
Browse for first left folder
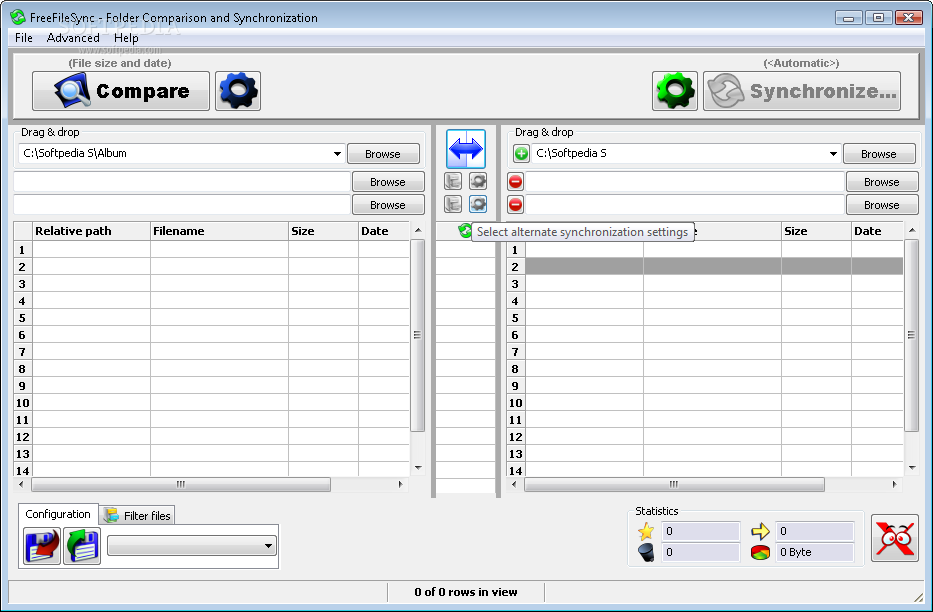383,154
